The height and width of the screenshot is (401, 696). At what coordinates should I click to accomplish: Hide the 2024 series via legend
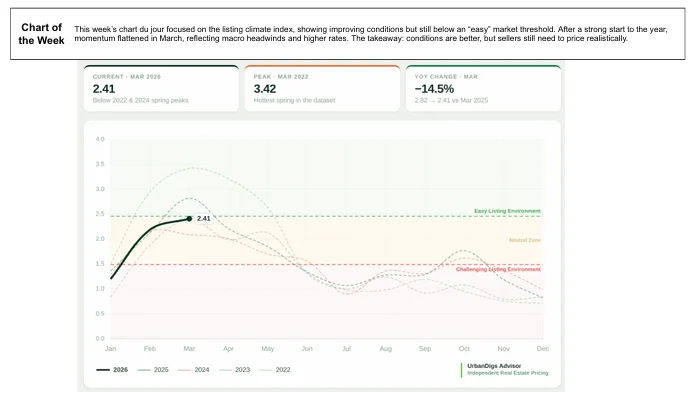coord(192,370)
